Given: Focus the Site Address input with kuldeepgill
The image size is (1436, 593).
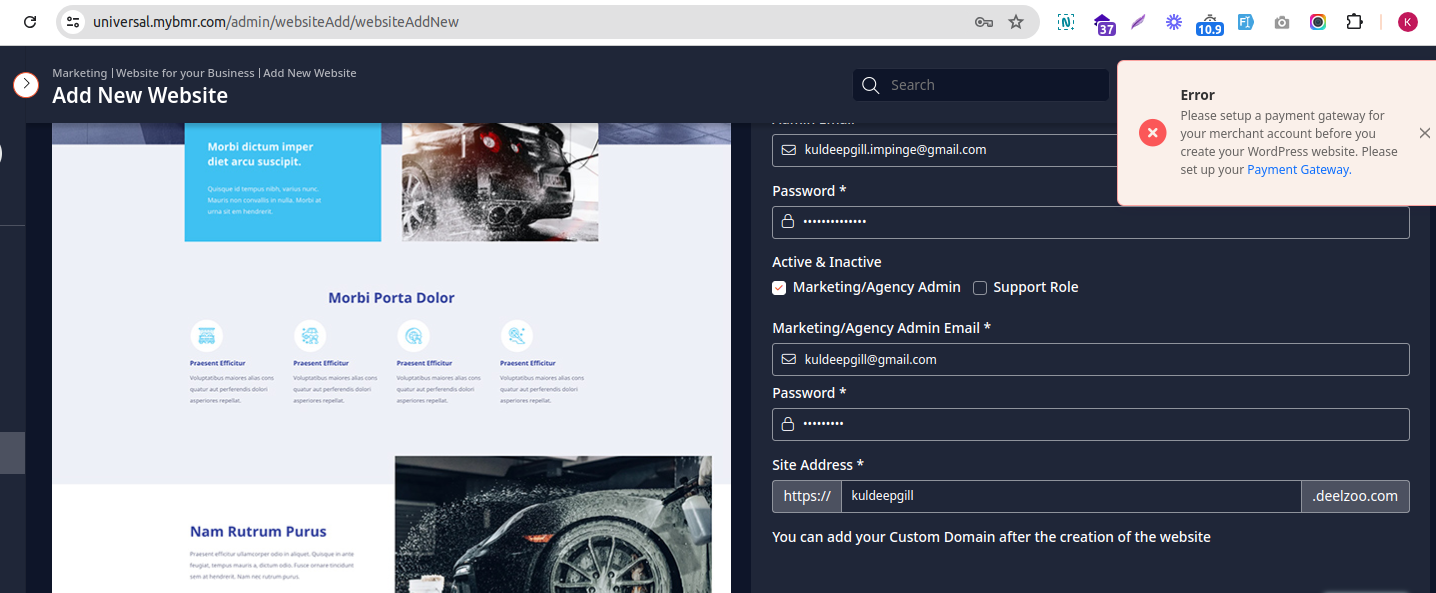Looking at the screenshot, I should point(1070,496).
